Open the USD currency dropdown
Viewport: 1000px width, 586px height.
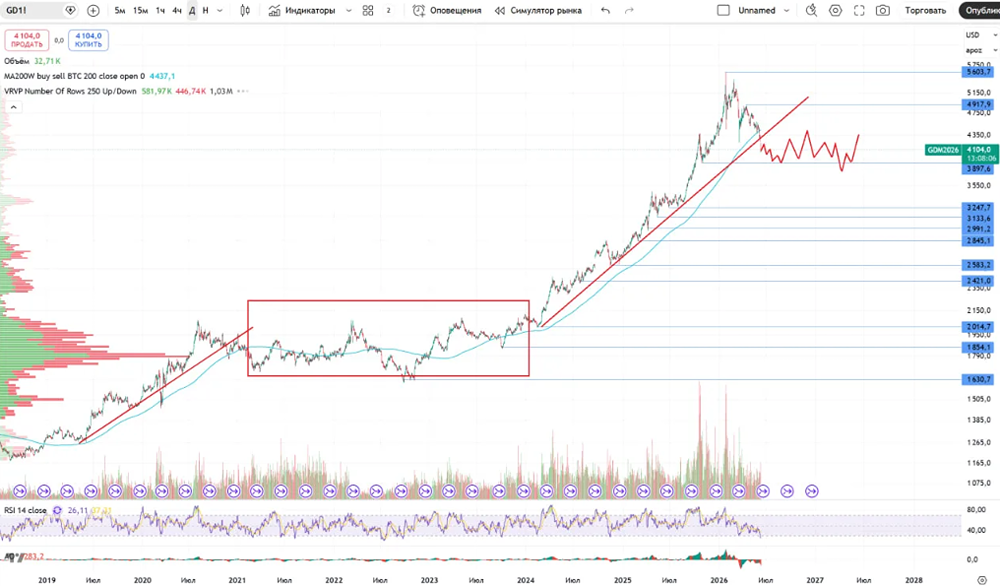981,35
